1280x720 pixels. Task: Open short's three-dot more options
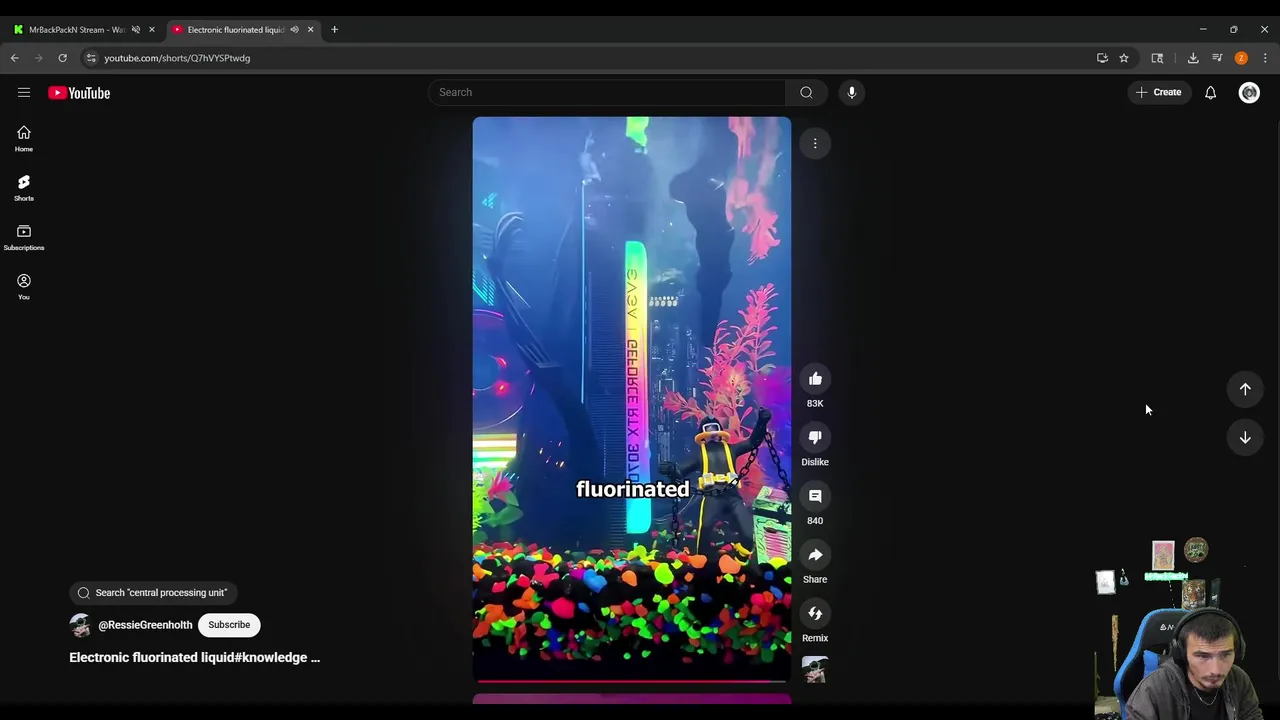[x=815, y=144]
